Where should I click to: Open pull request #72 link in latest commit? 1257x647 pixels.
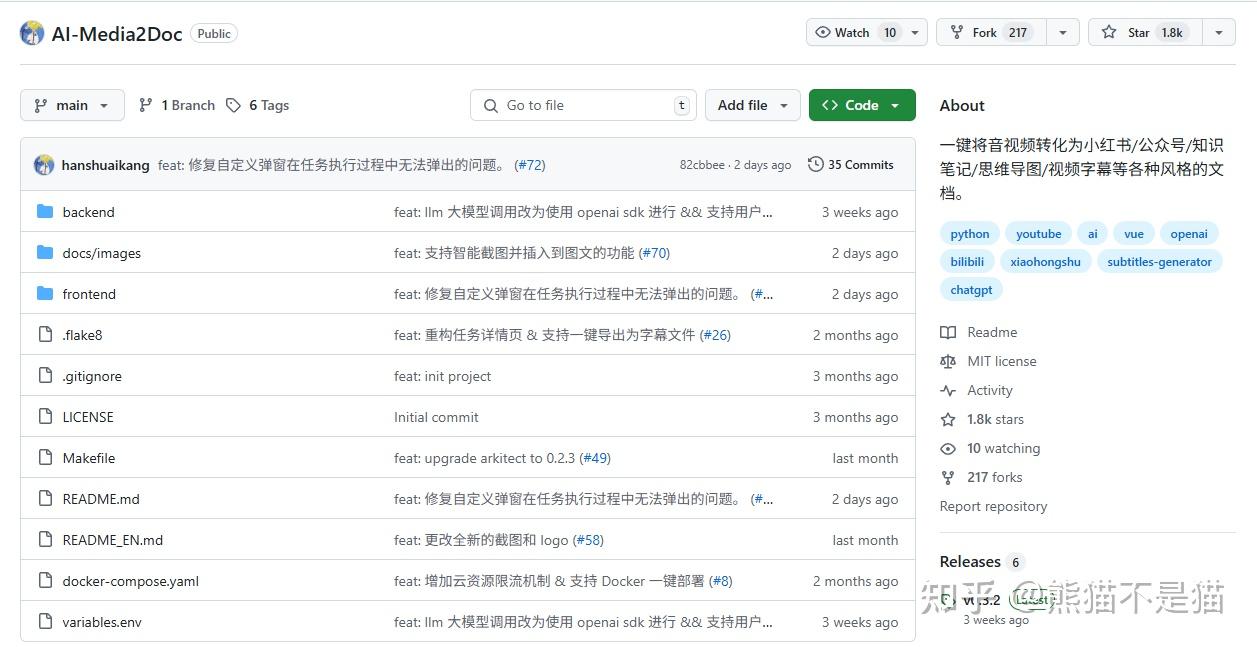530,165
